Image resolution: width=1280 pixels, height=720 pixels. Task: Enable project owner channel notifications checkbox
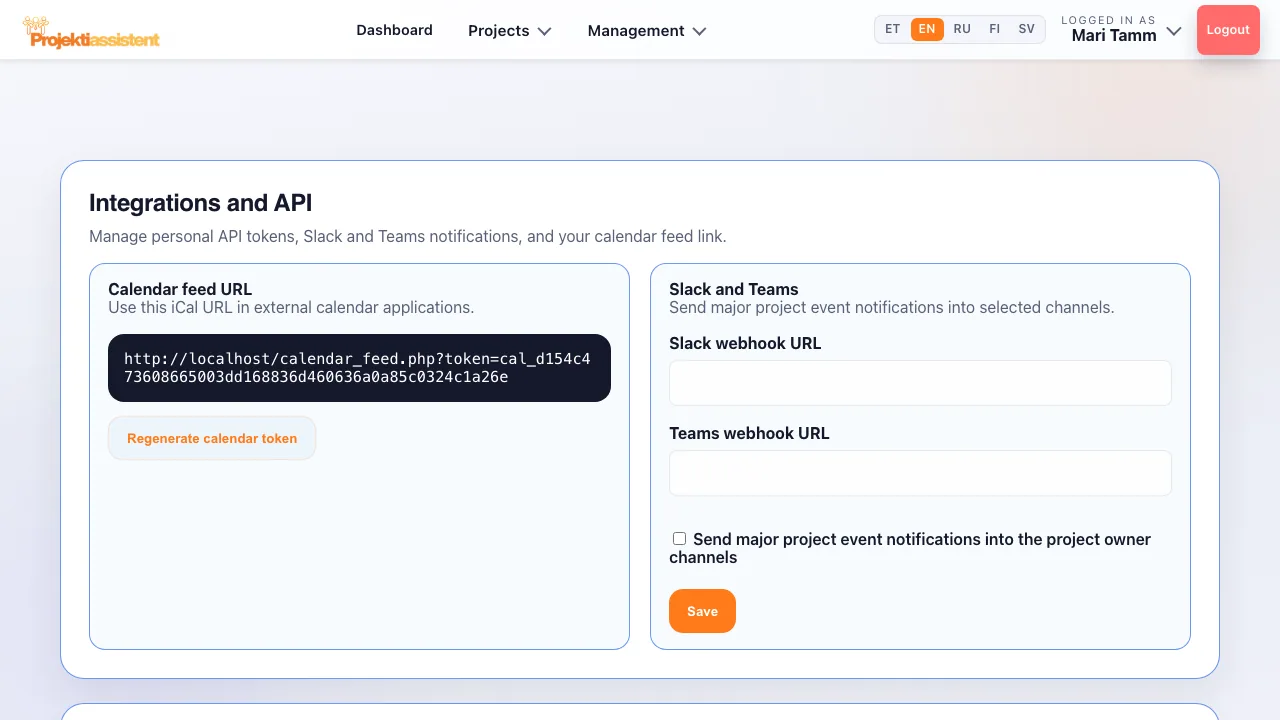tap(680, 539)
